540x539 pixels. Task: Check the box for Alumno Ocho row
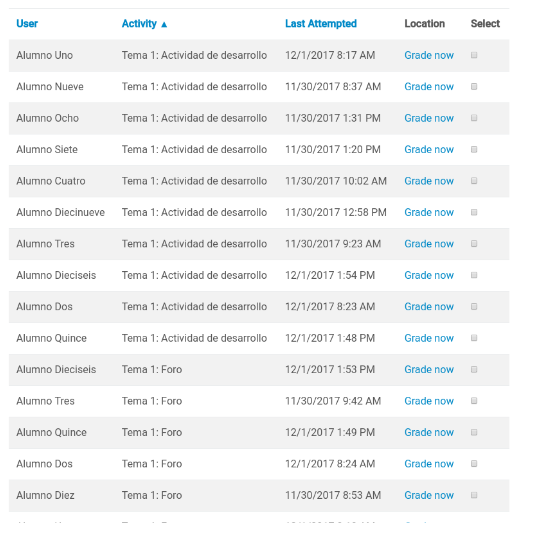point(474,118)
